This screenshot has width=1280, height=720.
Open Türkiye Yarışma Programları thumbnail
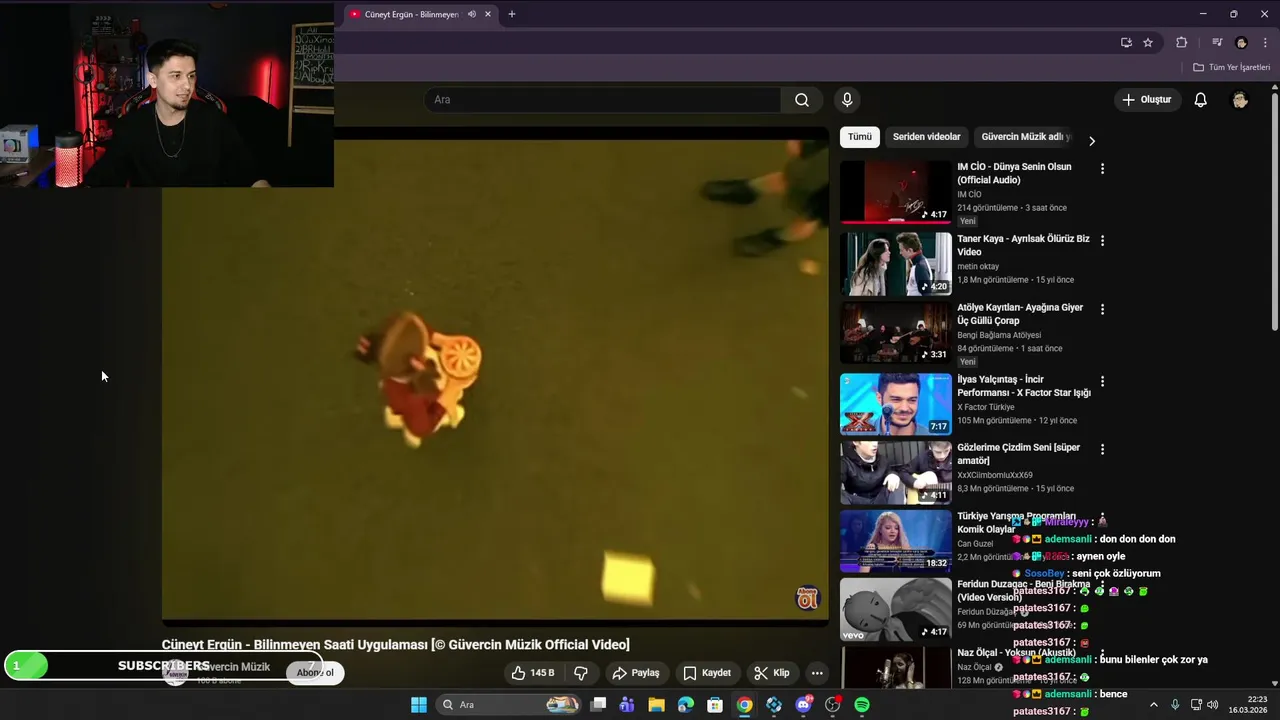(x=896, y=541)
